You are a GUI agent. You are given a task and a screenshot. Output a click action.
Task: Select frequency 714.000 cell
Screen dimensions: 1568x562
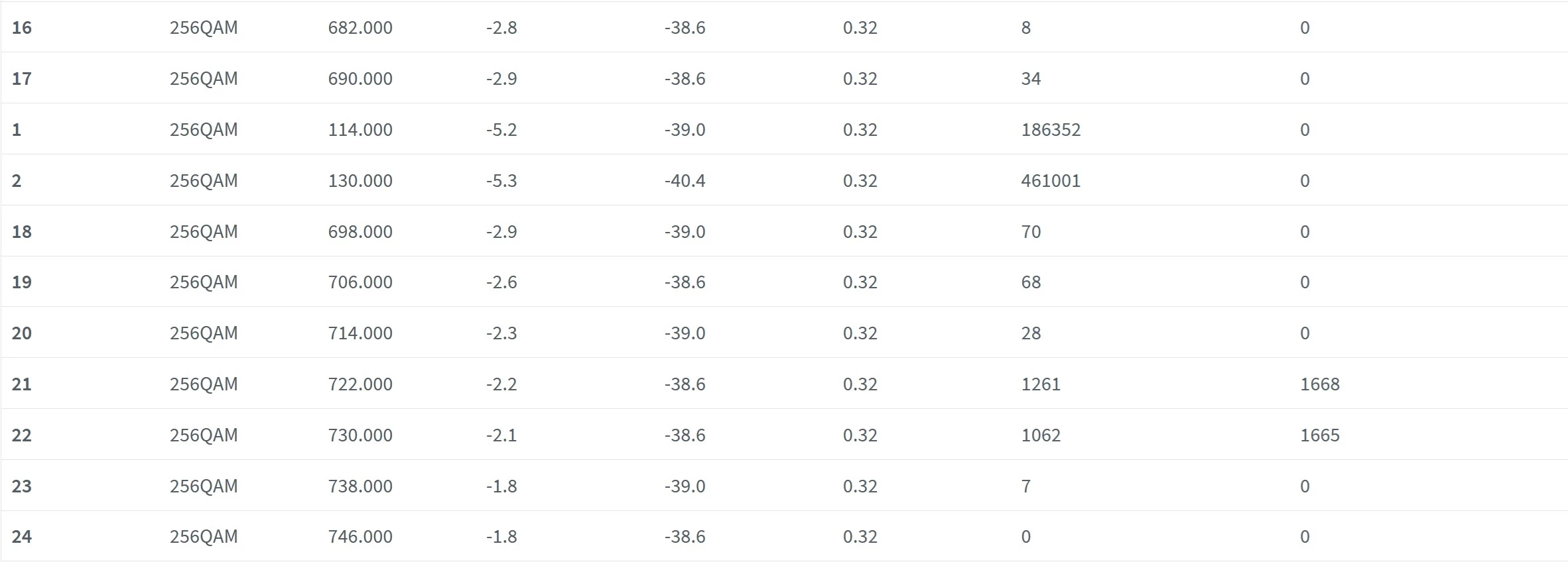point(360,333)
